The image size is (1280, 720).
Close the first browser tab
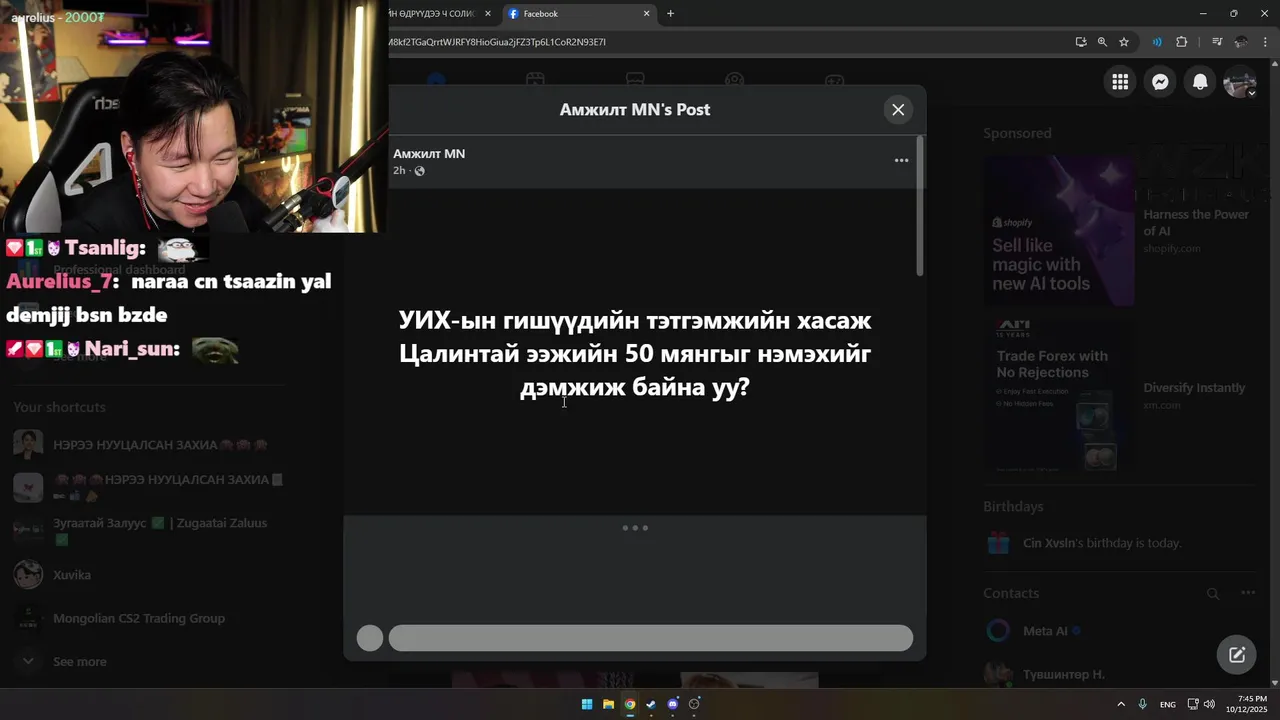[x=488, y=14]
